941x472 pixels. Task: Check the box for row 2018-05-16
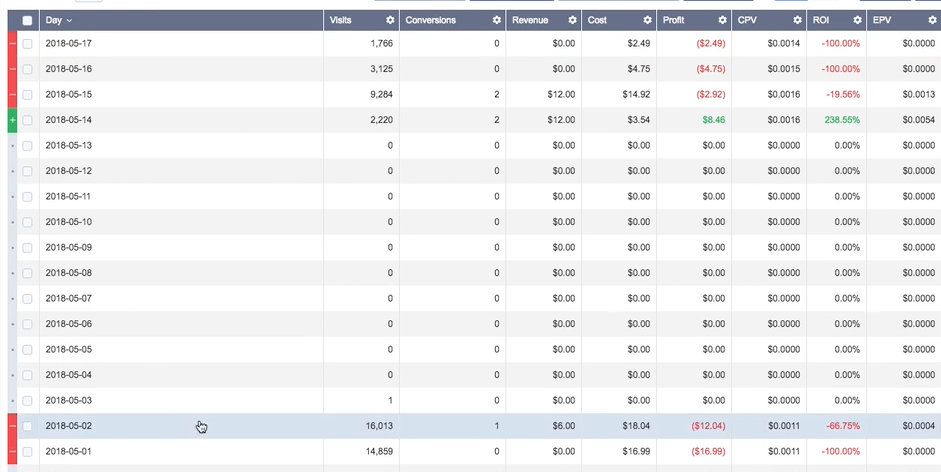(x=27, y=69)
